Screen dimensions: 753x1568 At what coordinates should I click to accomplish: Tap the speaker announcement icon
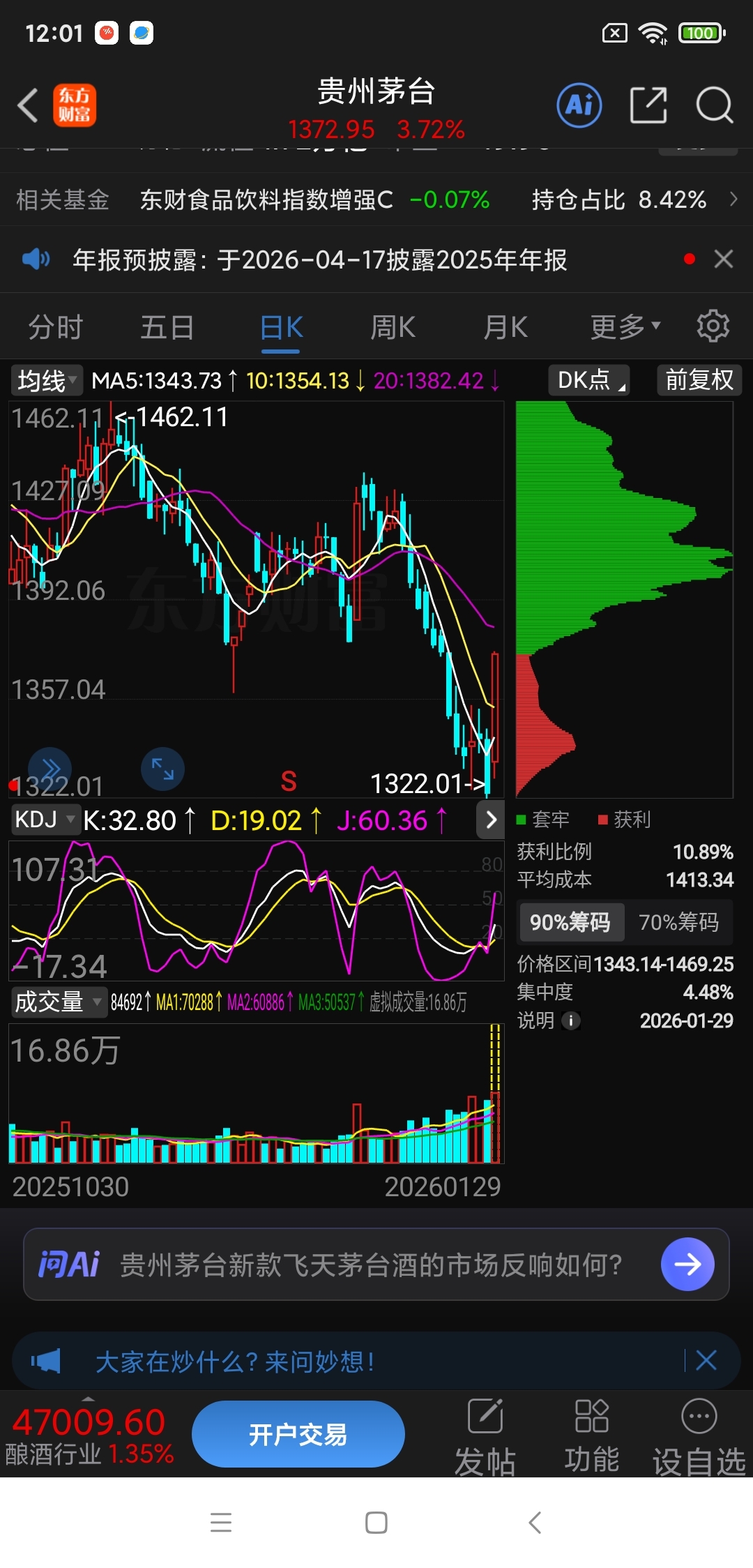click(36, 259)
